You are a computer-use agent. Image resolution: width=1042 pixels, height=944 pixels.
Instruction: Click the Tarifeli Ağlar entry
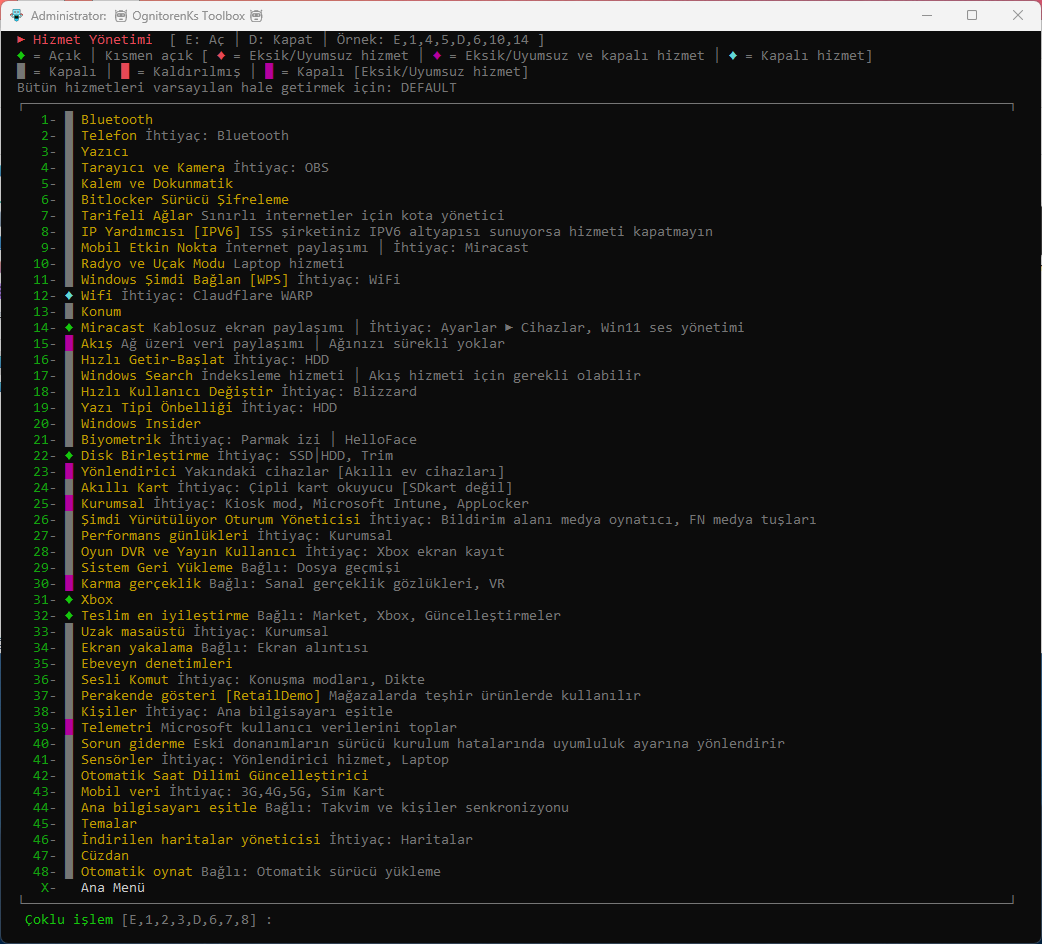pyautogui.click(x=137, y=215)
